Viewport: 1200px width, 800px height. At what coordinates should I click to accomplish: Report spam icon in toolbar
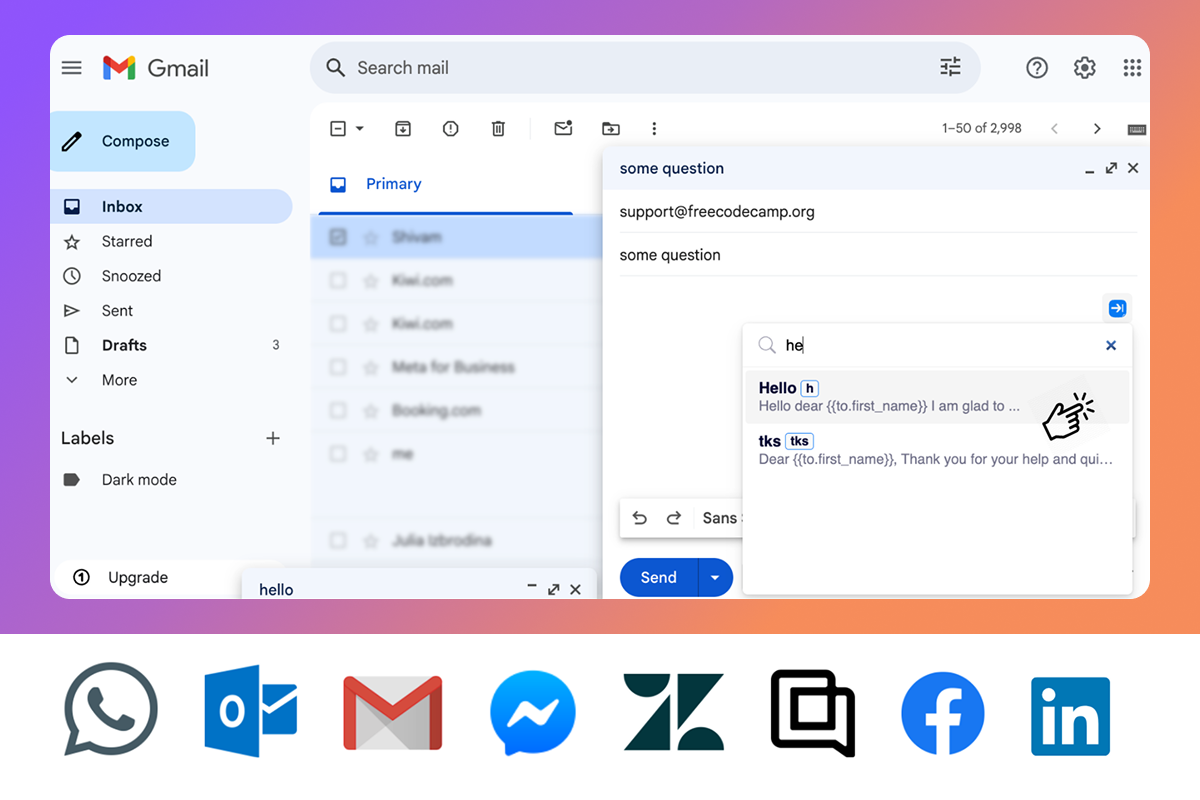point(450,128)
